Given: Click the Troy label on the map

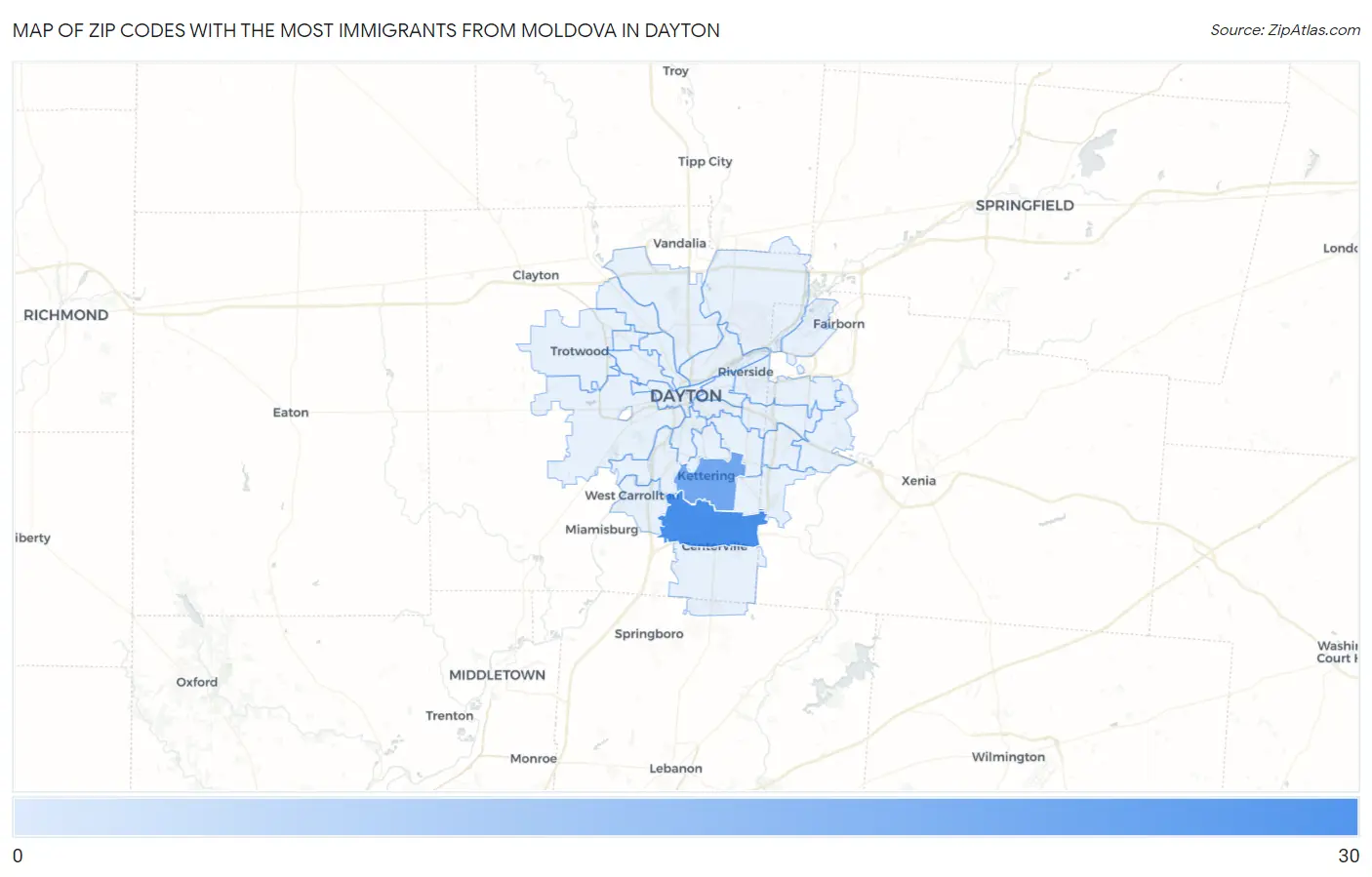Looking at the screenshot, I should [x=675, y=71].
